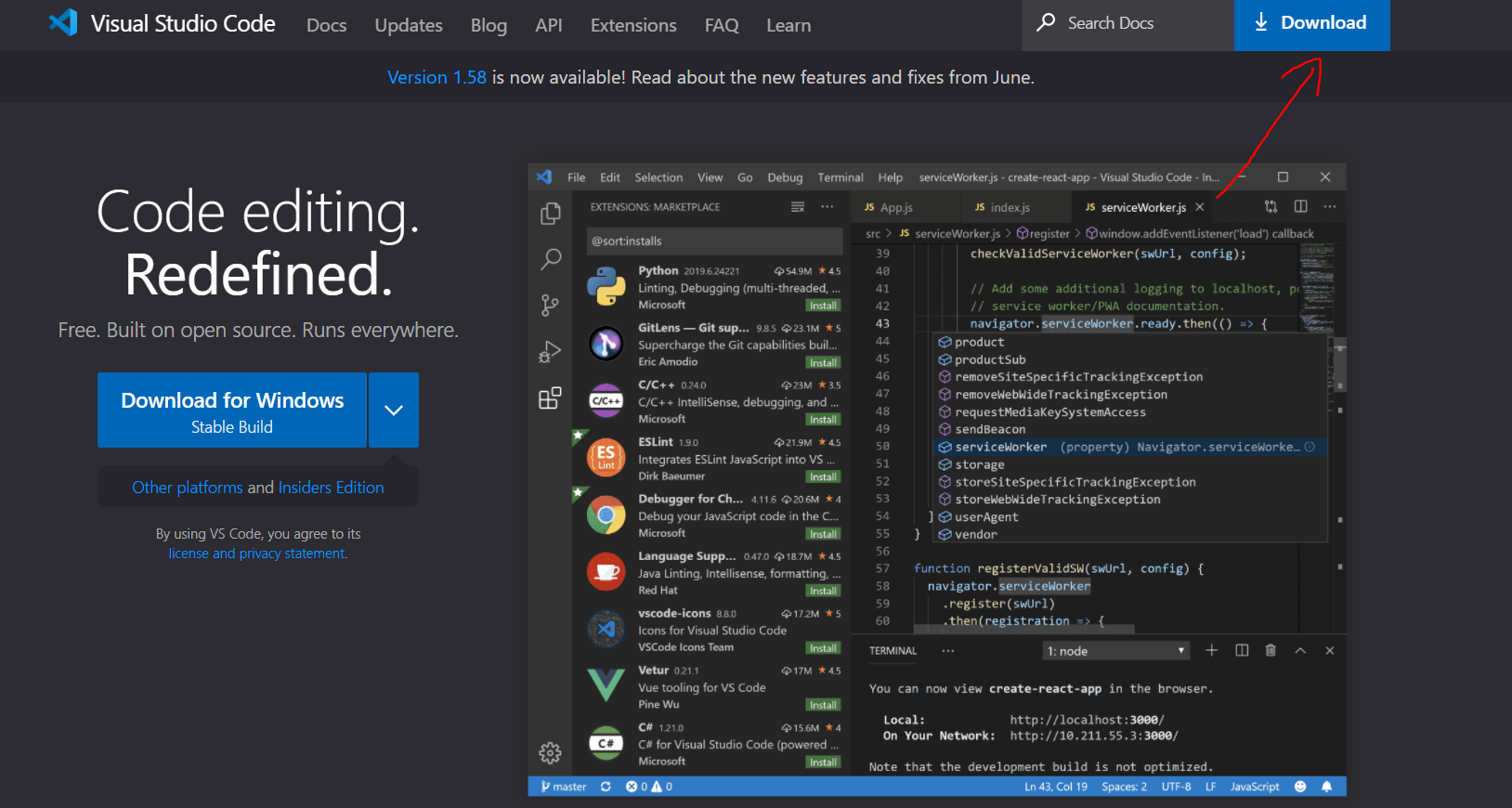Click the filter icon in Extensions Marketplace header
Image resolution: width=1512 pixels, height=808 pixels.
(x=798, y=207)
